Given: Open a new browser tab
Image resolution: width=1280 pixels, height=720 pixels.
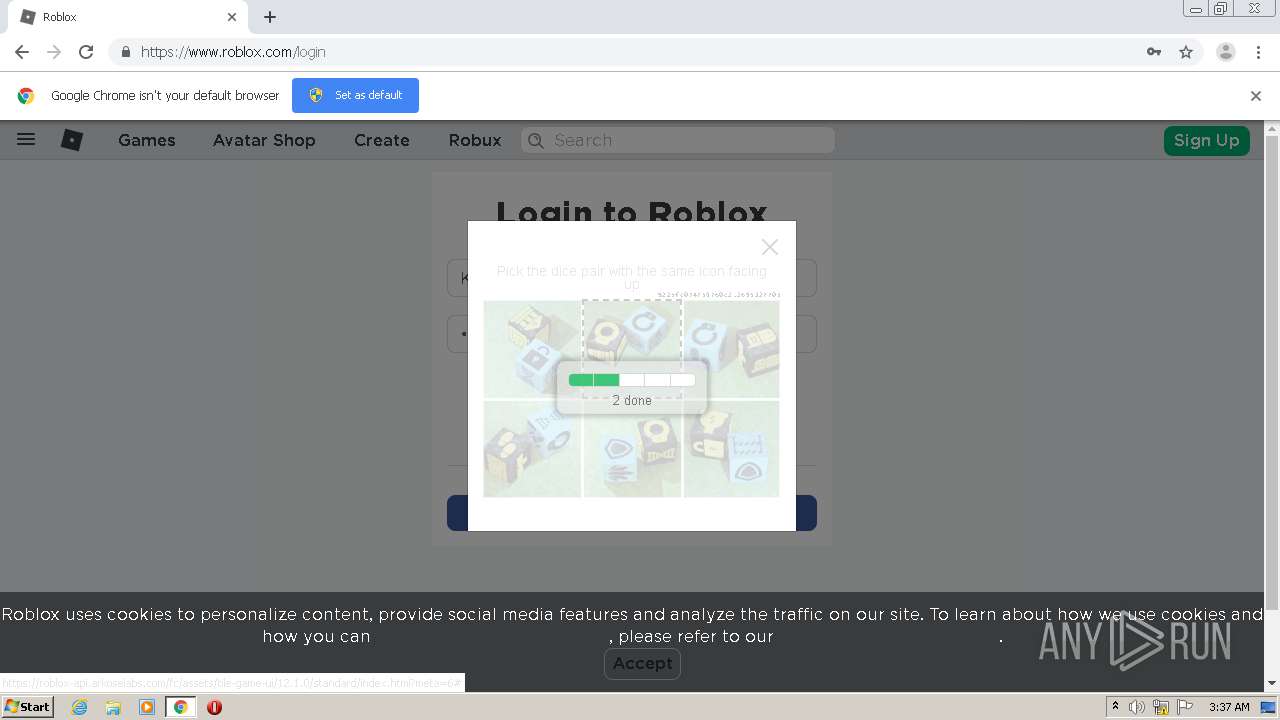Looking at the screenshot, I should pyautogui.click(x=270, y=17).
